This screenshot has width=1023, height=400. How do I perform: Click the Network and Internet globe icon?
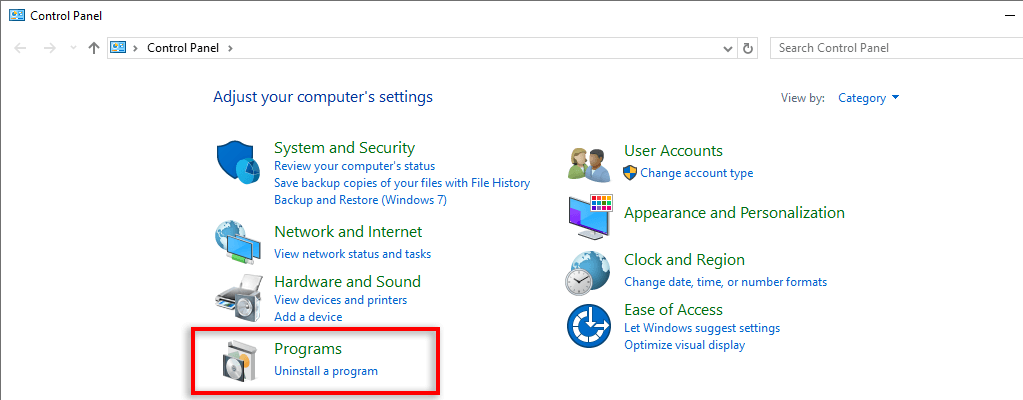[237, 240]
